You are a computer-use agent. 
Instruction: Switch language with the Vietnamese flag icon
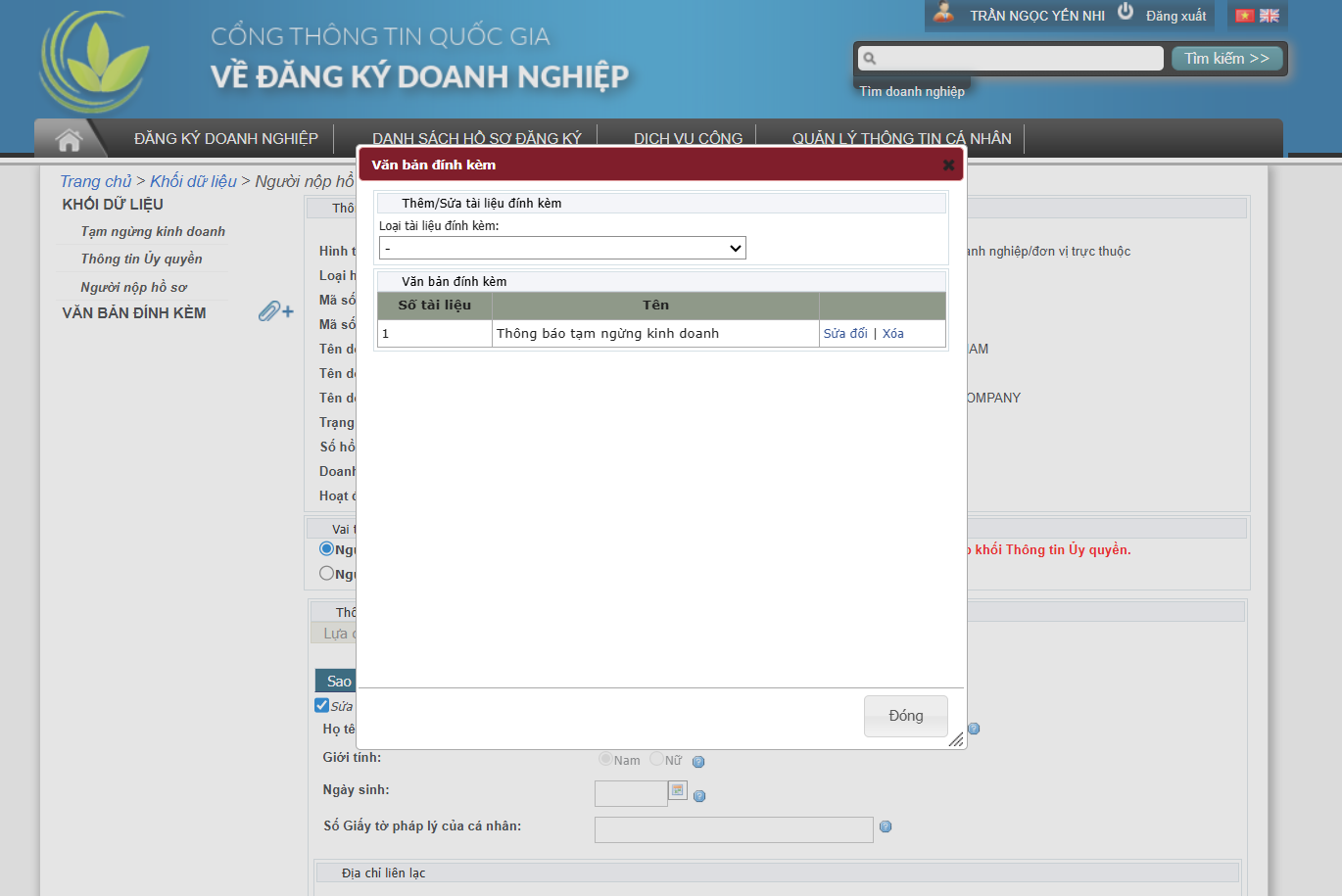pos(1245,16)
